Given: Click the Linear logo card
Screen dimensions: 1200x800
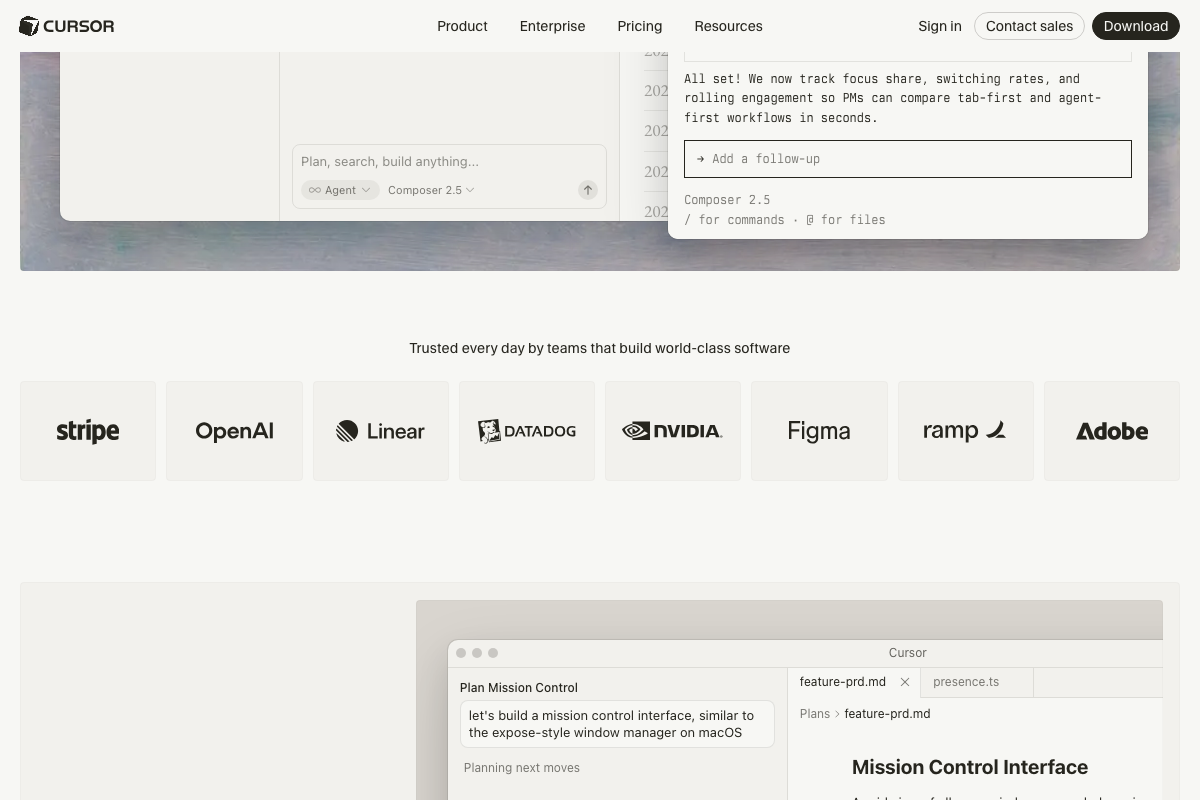Looking at the screenshot, I should 381,431.
